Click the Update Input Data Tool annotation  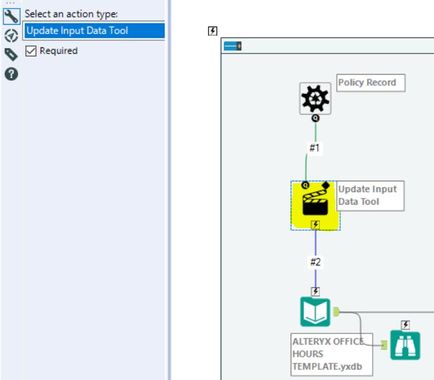point(370,196)
